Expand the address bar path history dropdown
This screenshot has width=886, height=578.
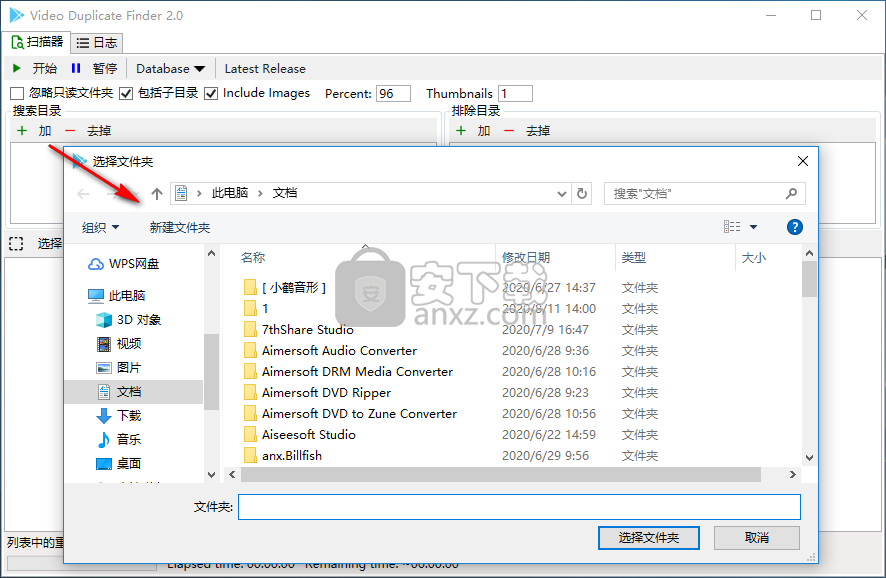coord(561,193)
